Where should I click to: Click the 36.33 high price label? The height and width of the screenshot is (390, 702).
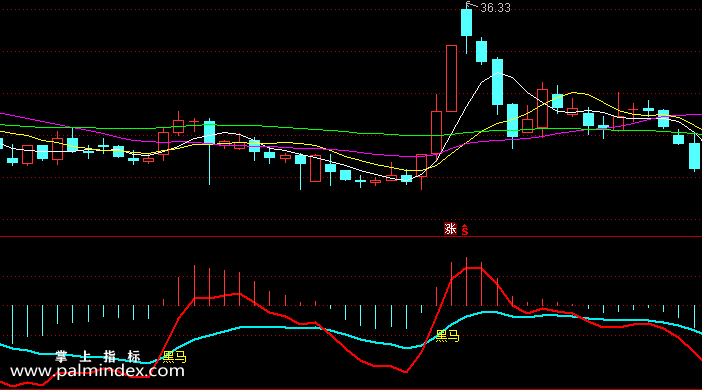pos(495,8)
